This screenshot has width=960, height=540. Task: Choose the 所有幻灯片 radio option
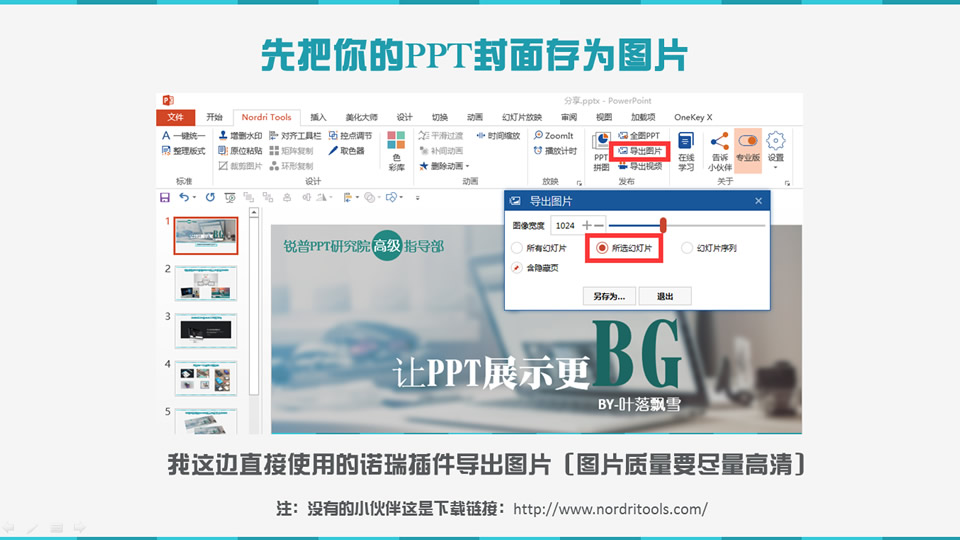pos(517,248)
